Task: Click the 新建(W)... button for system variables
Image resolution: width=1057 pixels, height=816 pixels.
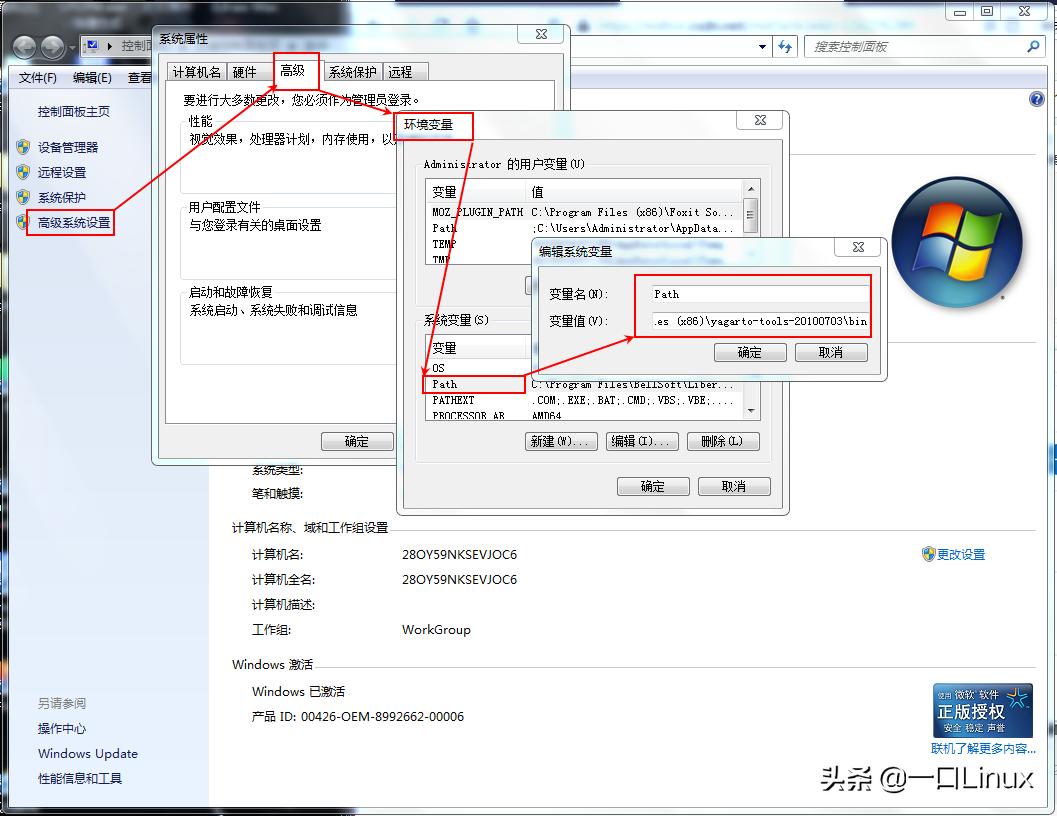Action: [x=561, y=441]
